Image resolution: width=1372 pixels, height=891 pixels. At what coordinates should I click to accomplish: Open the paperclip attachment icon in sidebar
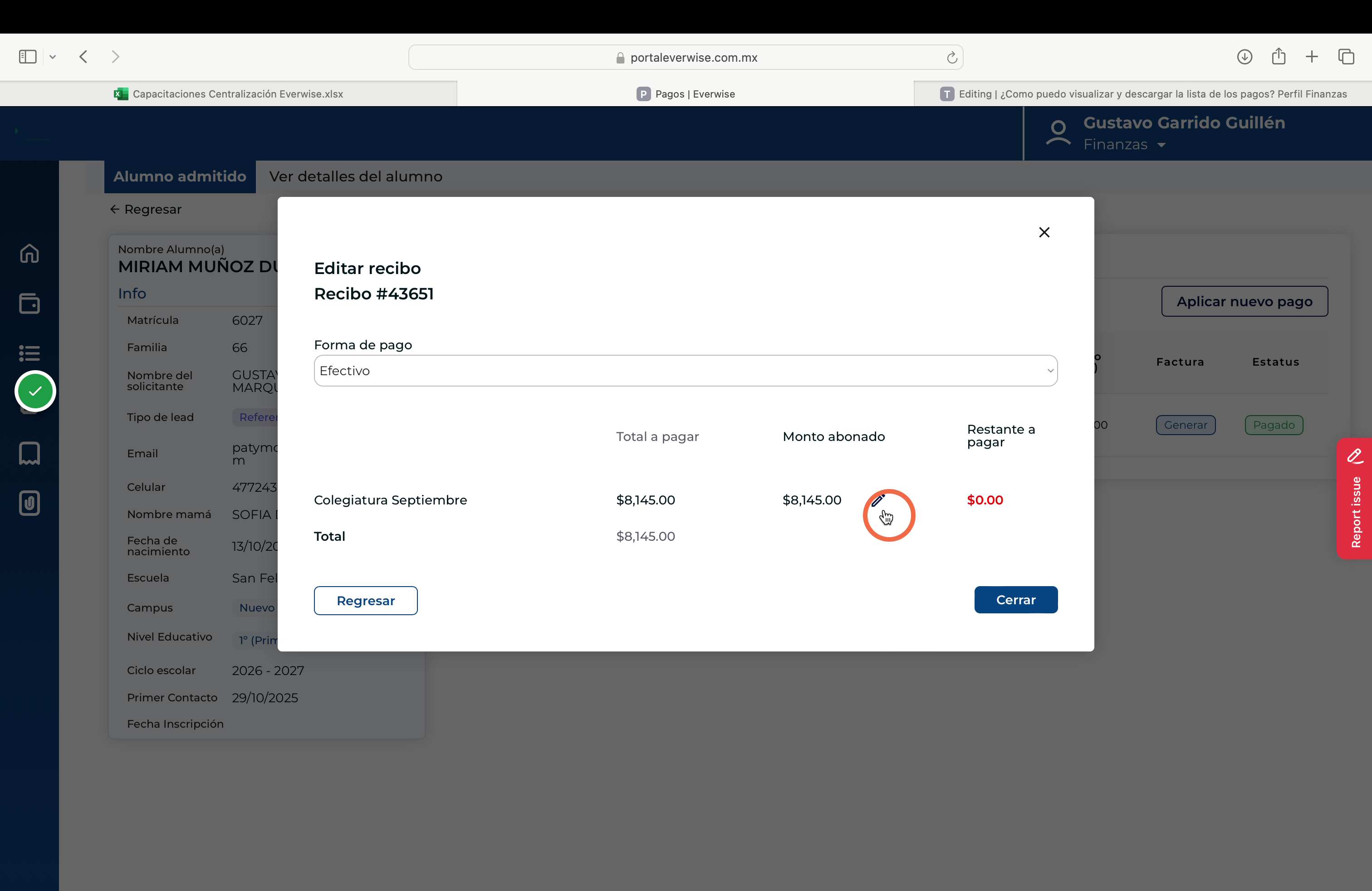pos(29,503)
